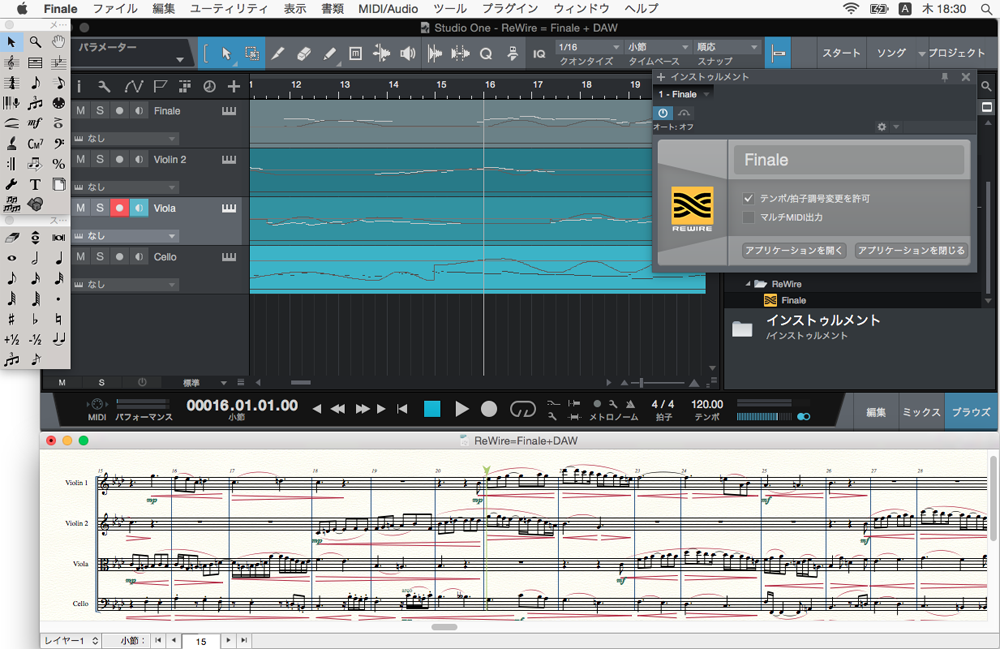The width and height of the screenshot is (1000, 649).
Task: Select the Mute tool speaker icon
Action: (x=408, y=54)
